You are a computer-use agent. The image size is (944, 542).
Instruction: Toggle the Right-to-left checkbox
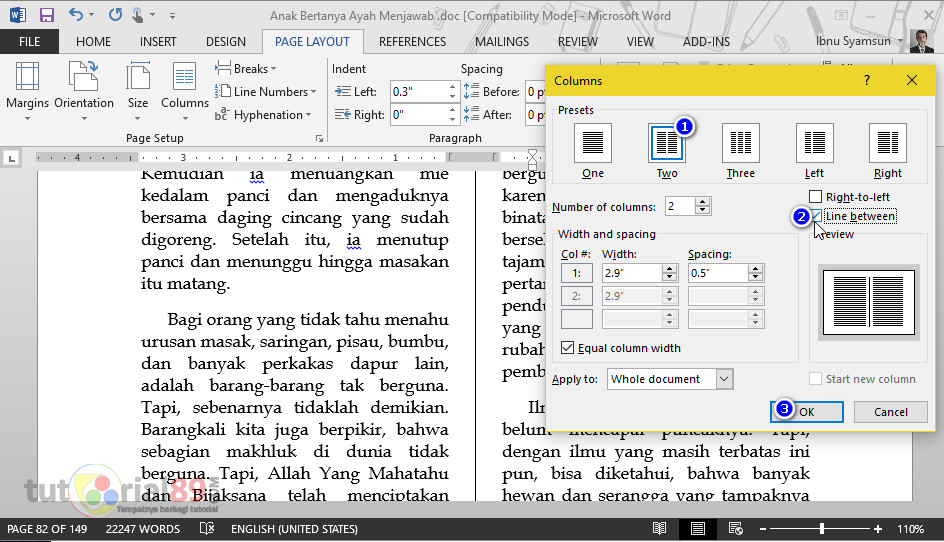click(x=815, y=197)
